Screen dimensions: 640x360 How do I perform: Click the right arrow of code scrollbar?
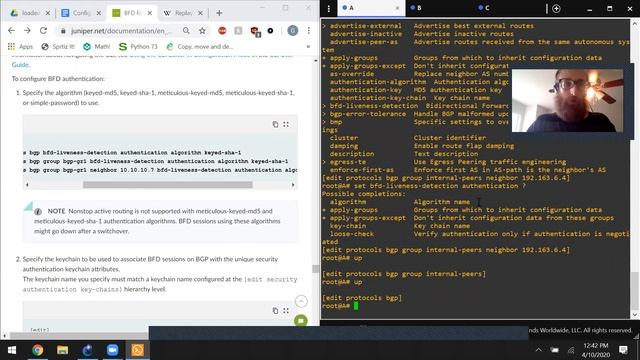click(x=293, y=185)
